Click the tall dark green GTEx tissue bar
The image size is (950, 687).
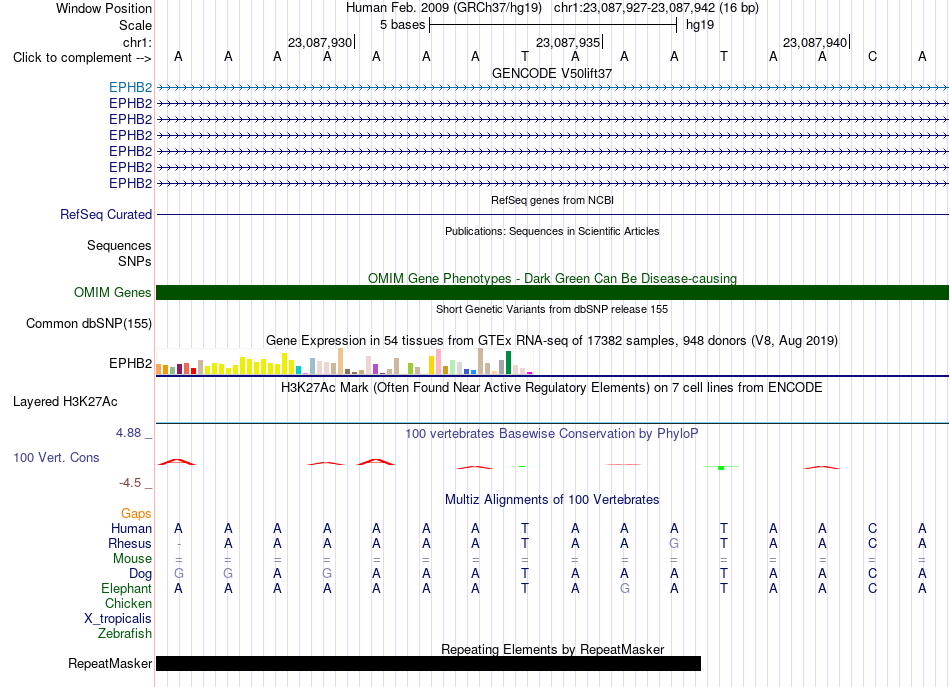click(508, 362)
